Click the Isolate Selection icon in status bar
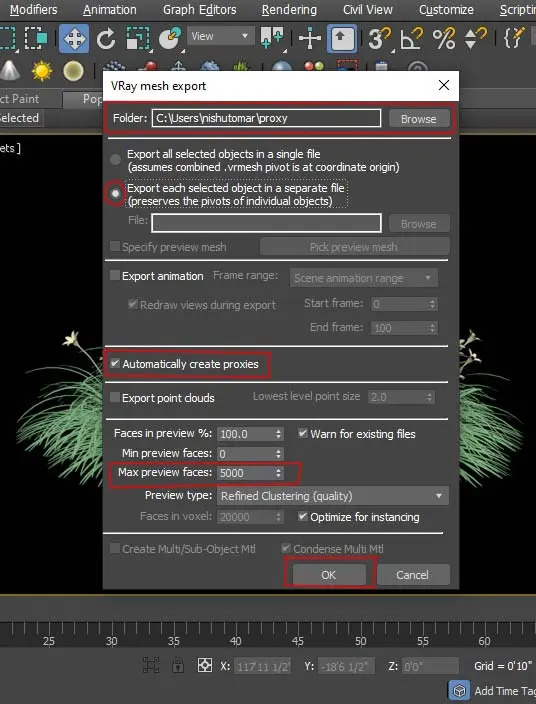The height and width of the screenshot is (704, 536). point(151,665)
